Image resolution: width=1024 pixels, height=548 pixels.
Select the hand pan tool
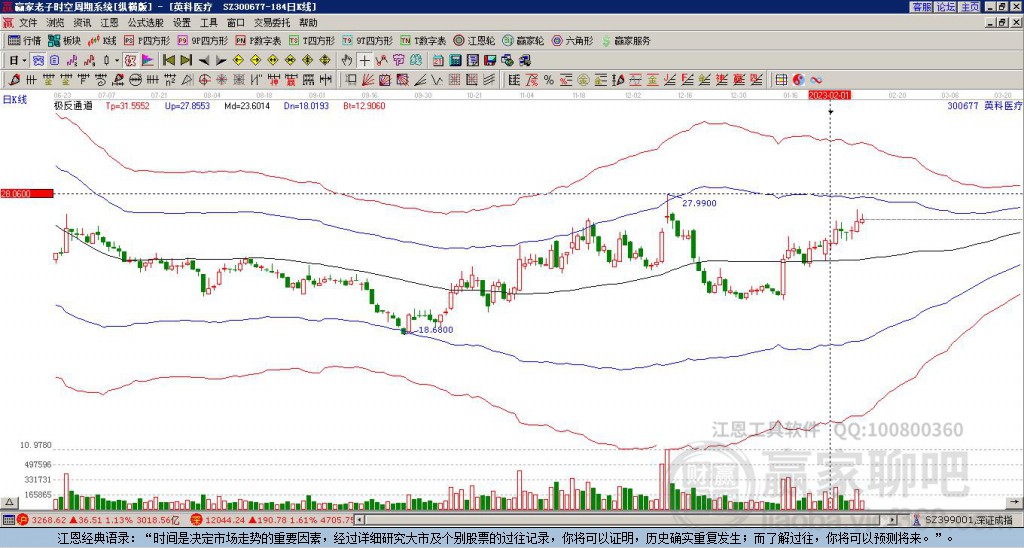tap(347, 60)
